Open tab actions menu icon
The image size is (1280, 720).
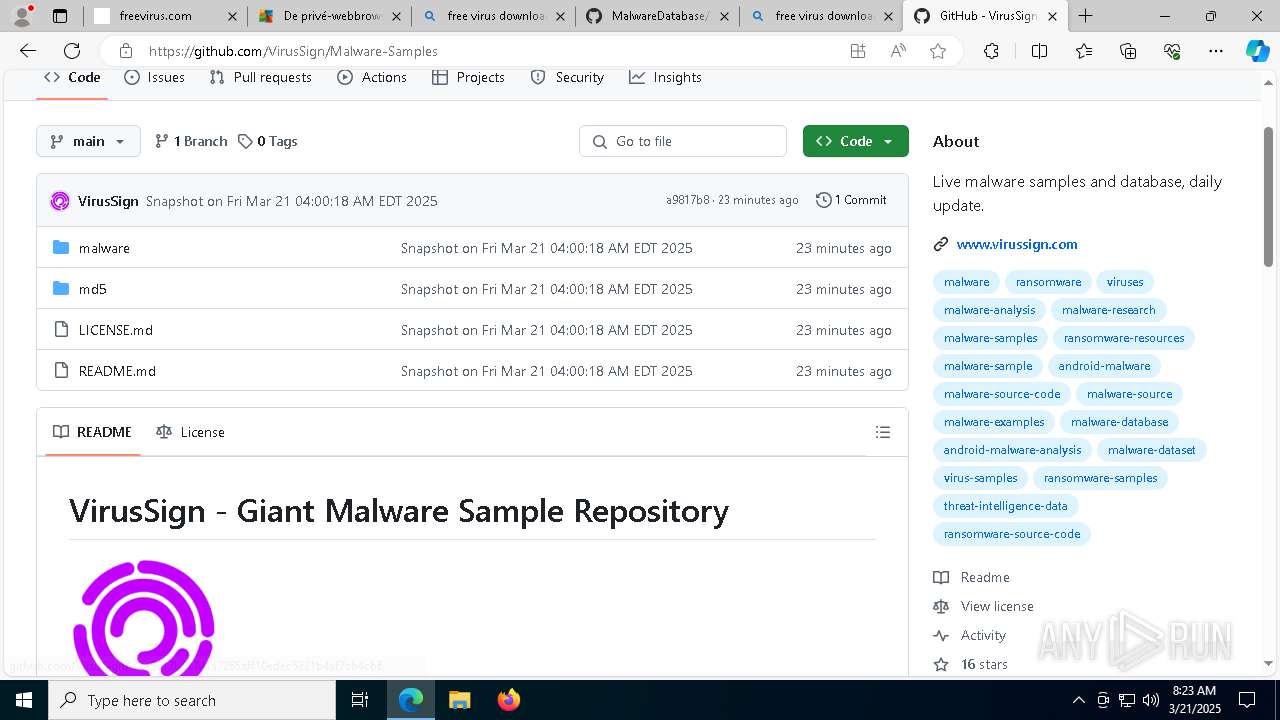[60, 16]
